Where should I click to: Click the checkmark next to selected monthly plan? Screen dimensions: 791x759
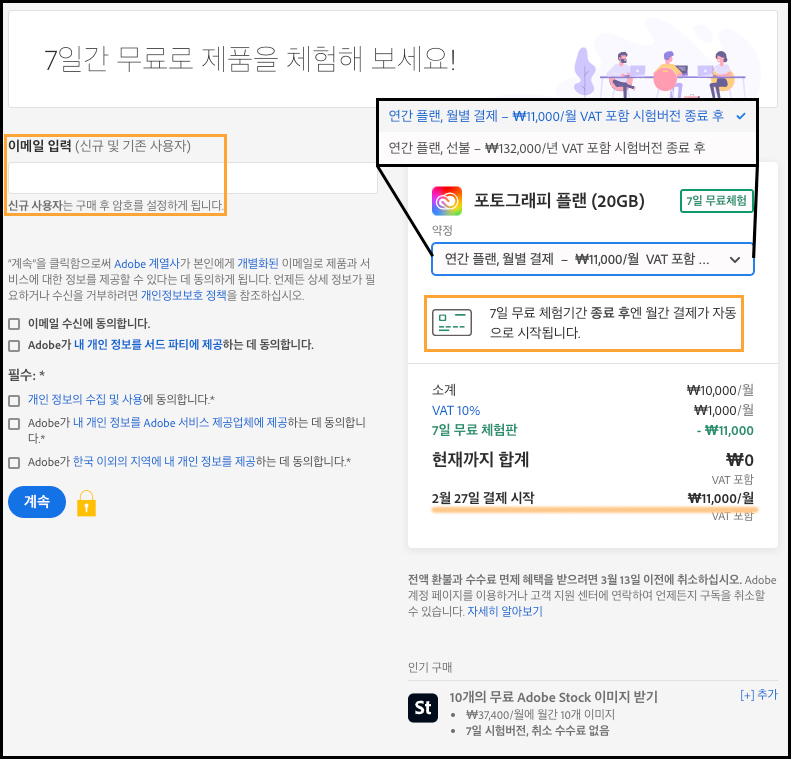[741, 116]
